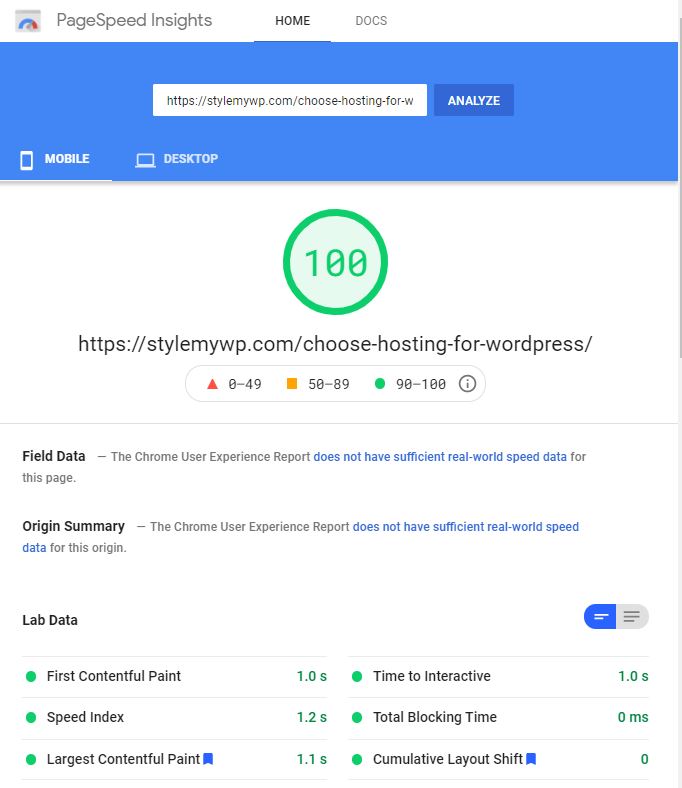Click the Time to Interactive label

click(x=432, y=676)
